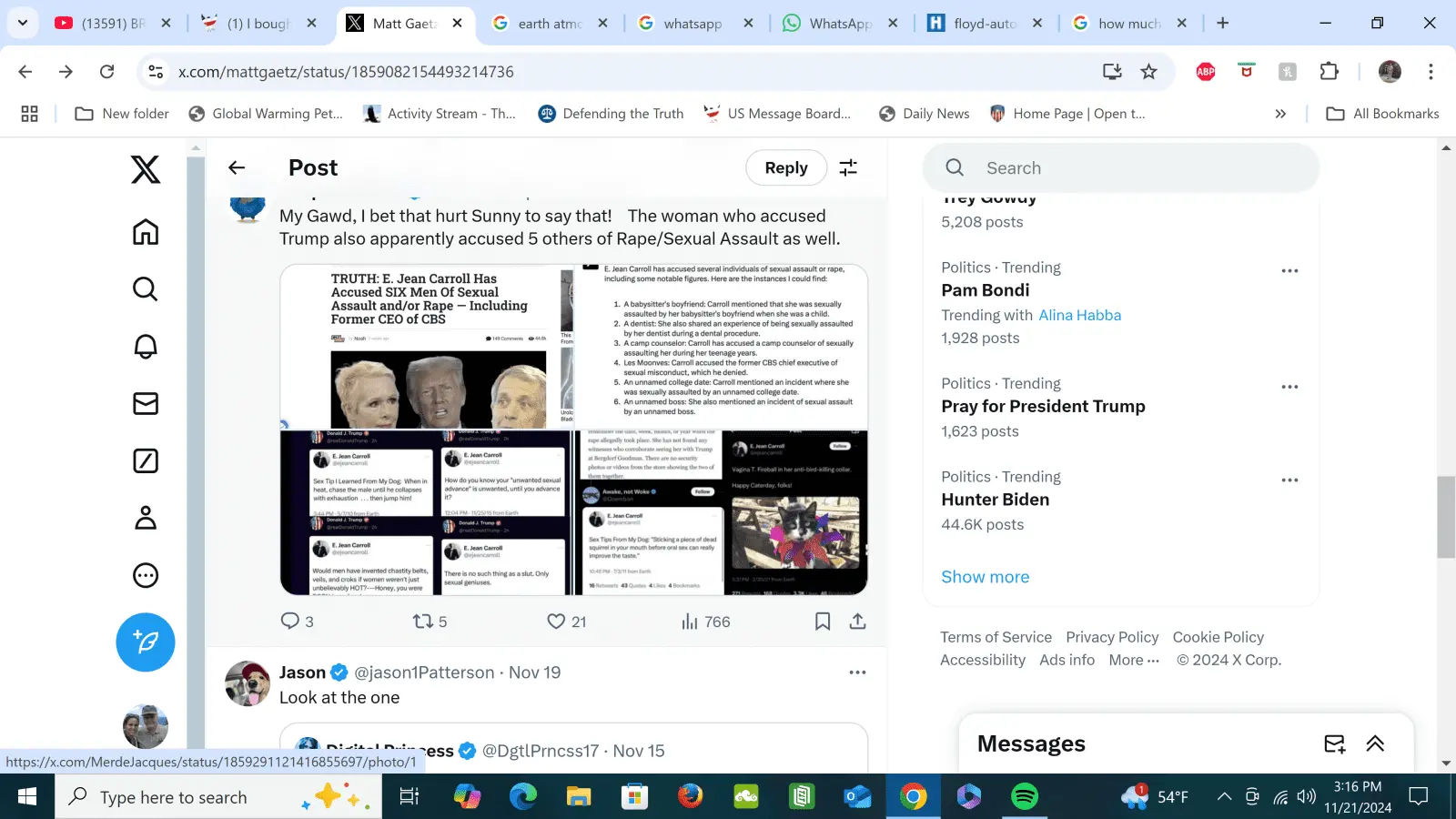Click the X Search input field
The height and width of the screenshot is (819, 1456).
point(1128,168)
